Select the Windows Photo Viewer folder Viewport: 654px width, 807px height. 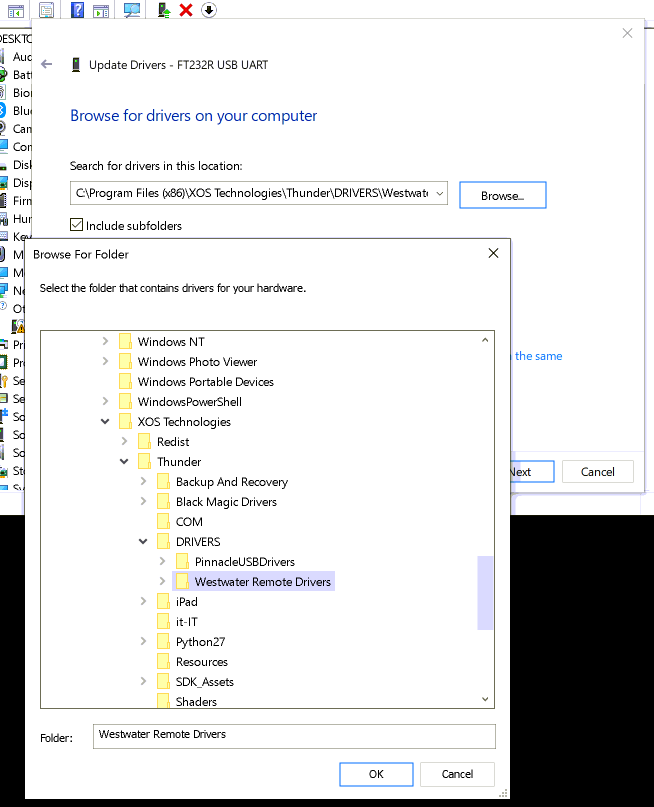pos(197,362)
